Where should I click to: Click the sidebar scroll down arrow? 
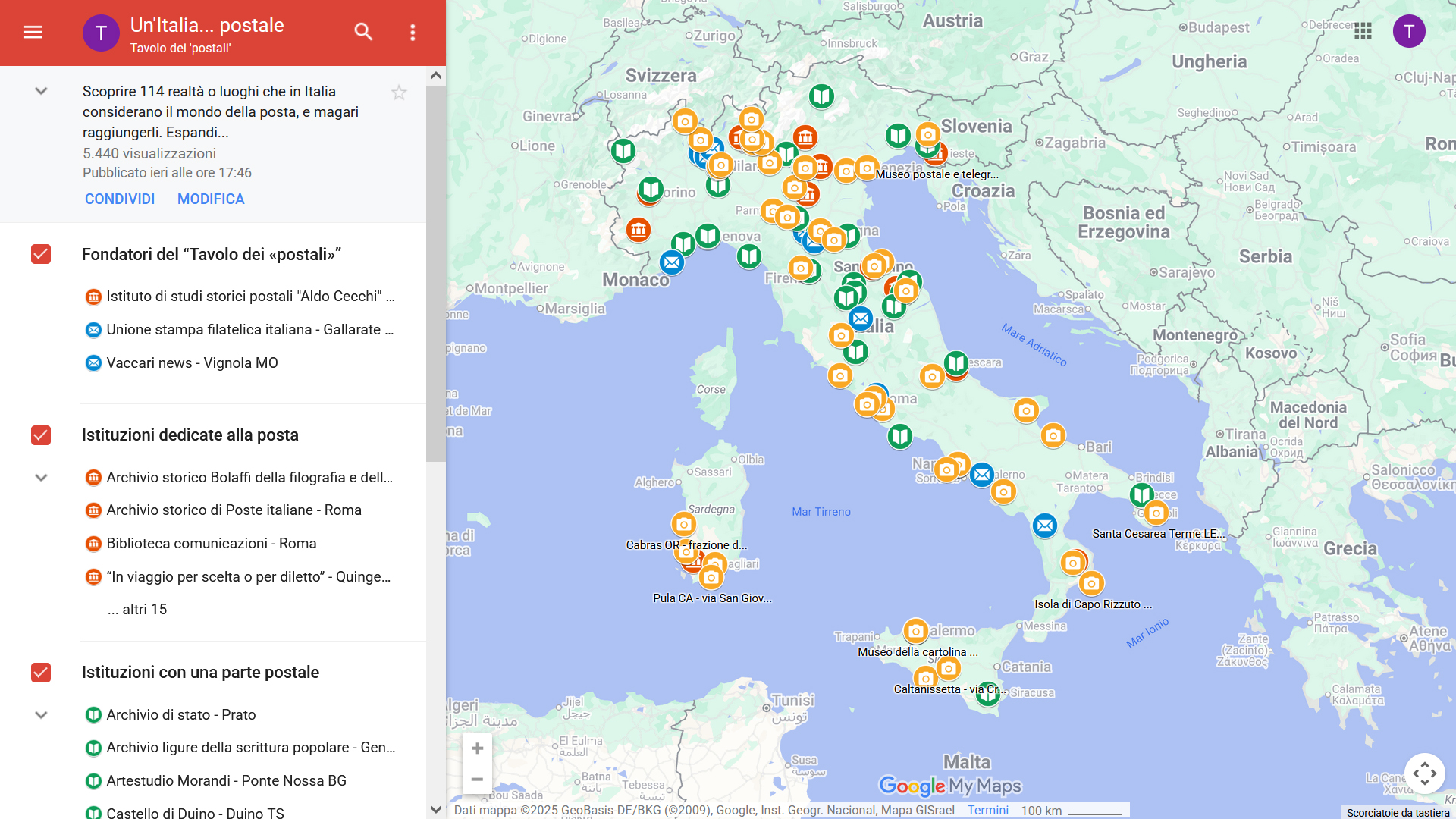pos(435,810)
